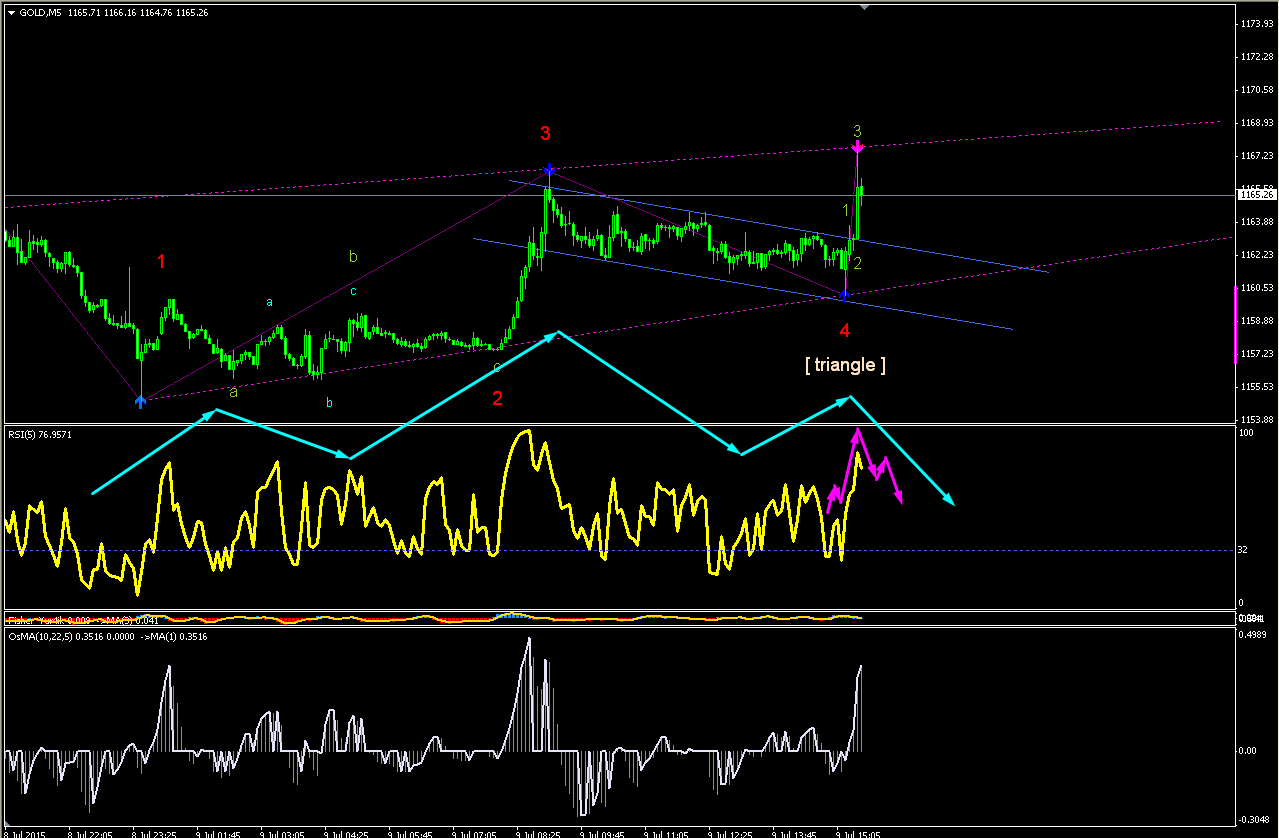Click price level 1157.23 on the axis
The image size is (1279, 838).
(x=1256, y=354)
